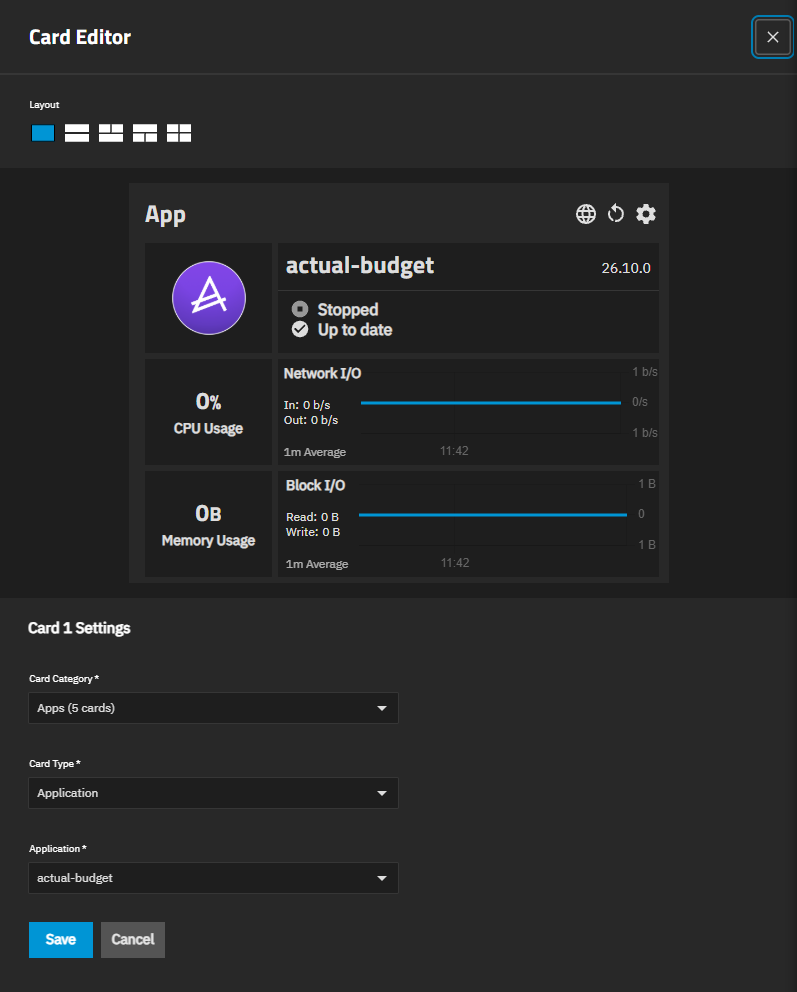Click the Layout label

[x=44, y=104]
